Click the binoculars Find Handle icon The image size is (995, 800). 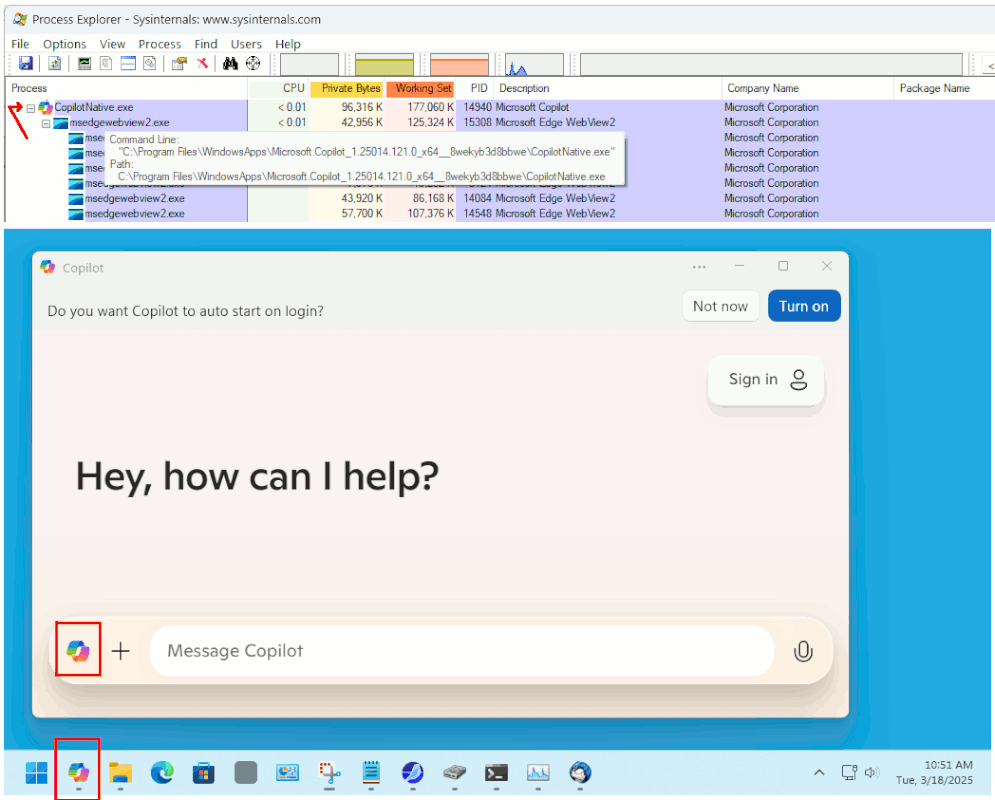(230, 63)
